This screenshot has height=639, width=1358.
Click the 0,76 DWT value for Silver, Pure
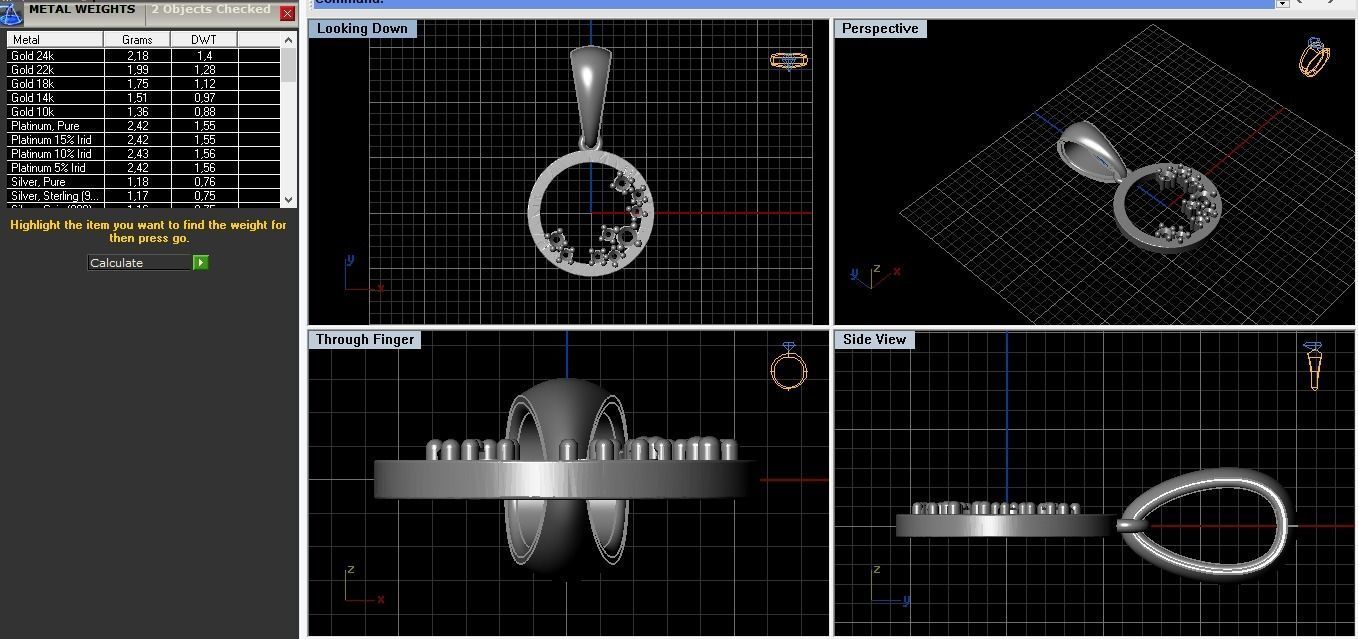click(x=204, y=182)
